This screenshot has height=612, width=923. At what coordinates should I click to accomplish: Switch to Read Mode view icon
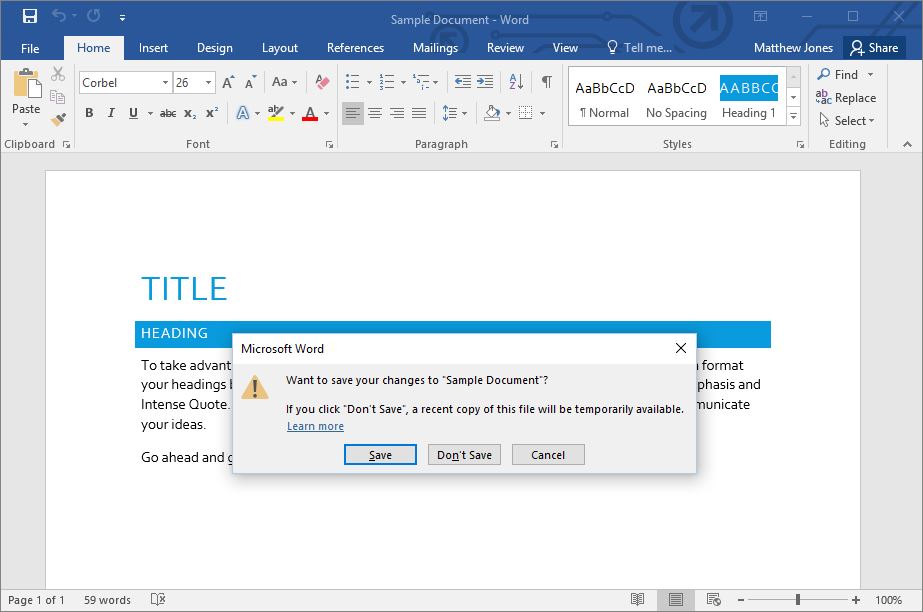click(638, 599)
